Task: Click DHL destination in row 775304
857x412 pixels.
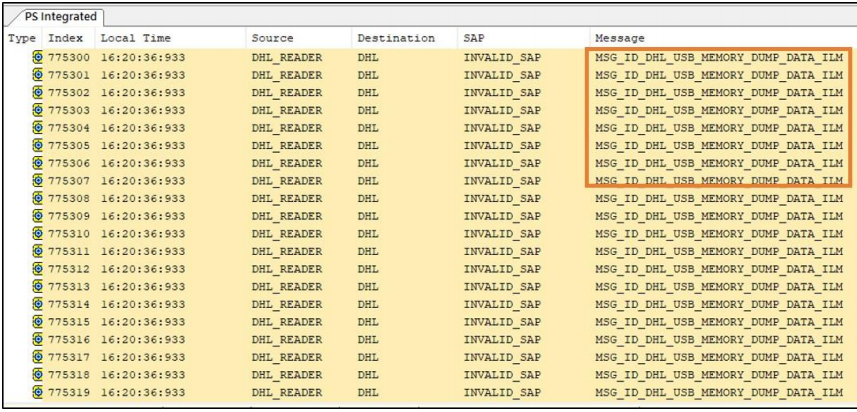Action: coord(368,128)
